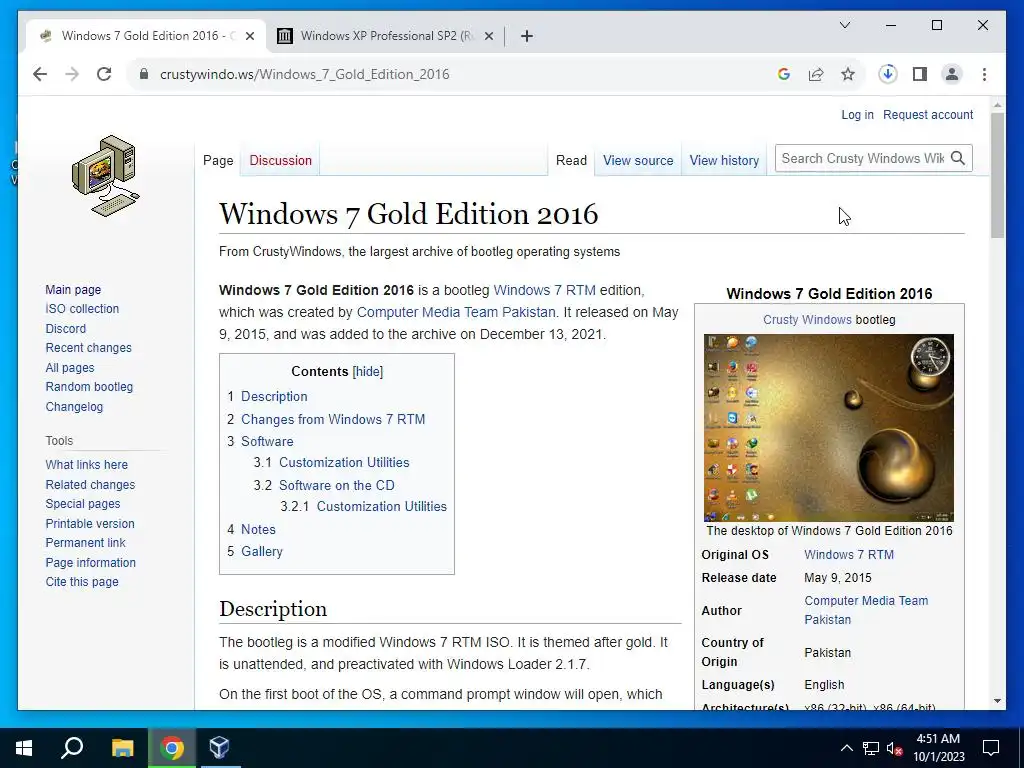
Task: Open the Windows Start menu
Action: [24, 748]
